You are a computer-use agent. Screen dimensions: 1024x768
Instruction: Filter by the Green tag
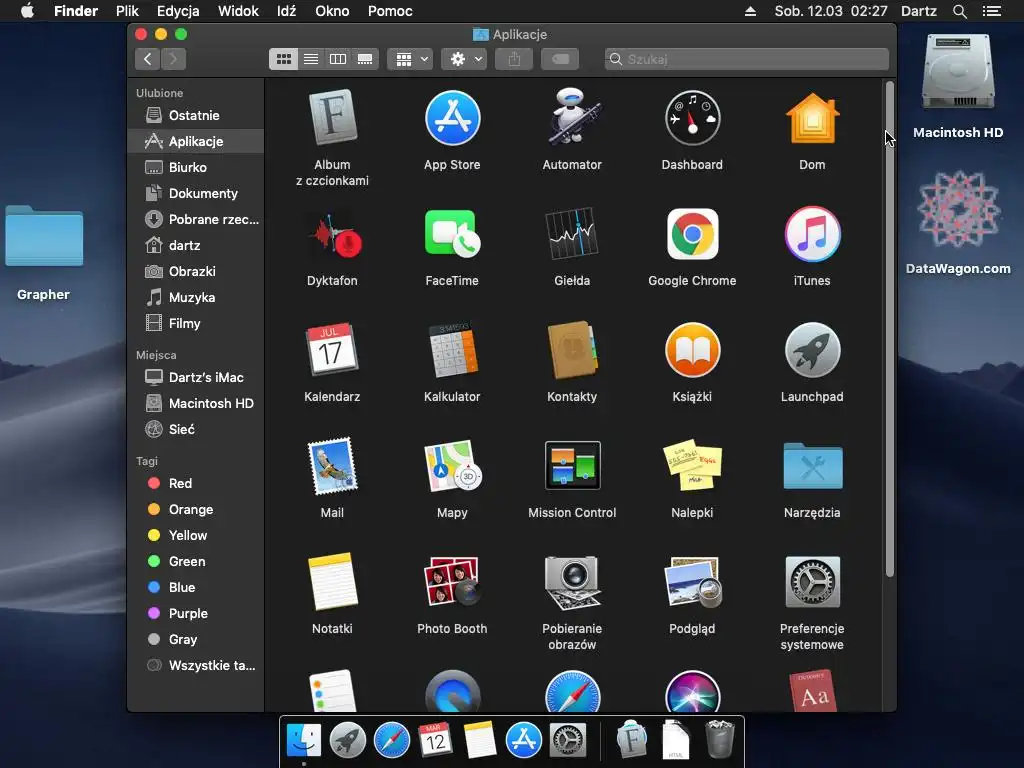point(196,562)
